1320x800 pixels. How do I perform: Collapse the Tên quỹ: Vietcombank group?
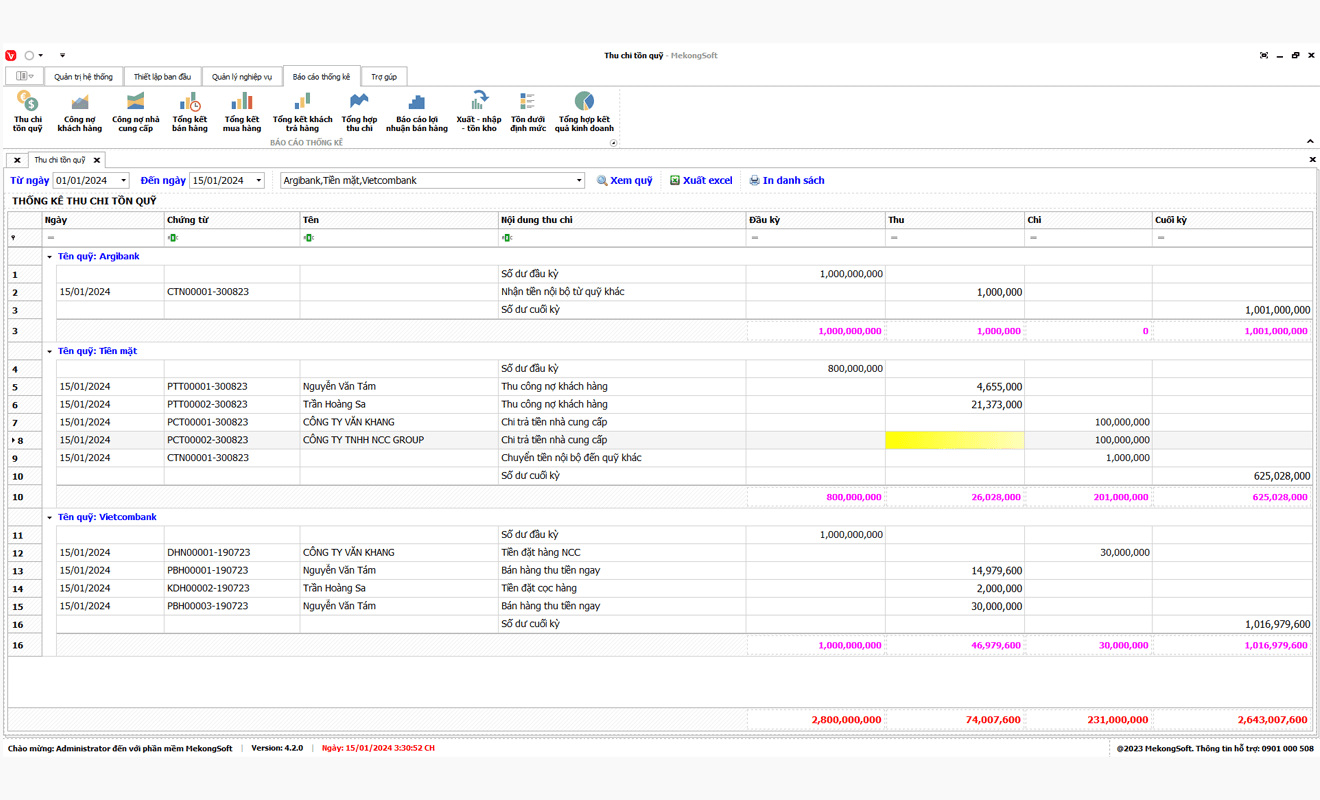click(x=50, y=518)
